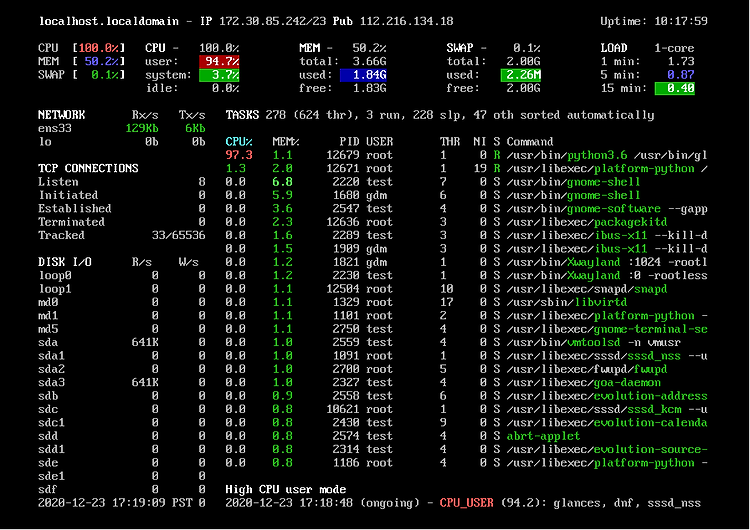Click the loop0 disk name
Image resolution: width=750 pixels, height=530 pixels.
pyautogui.click(x=55, y=276)
